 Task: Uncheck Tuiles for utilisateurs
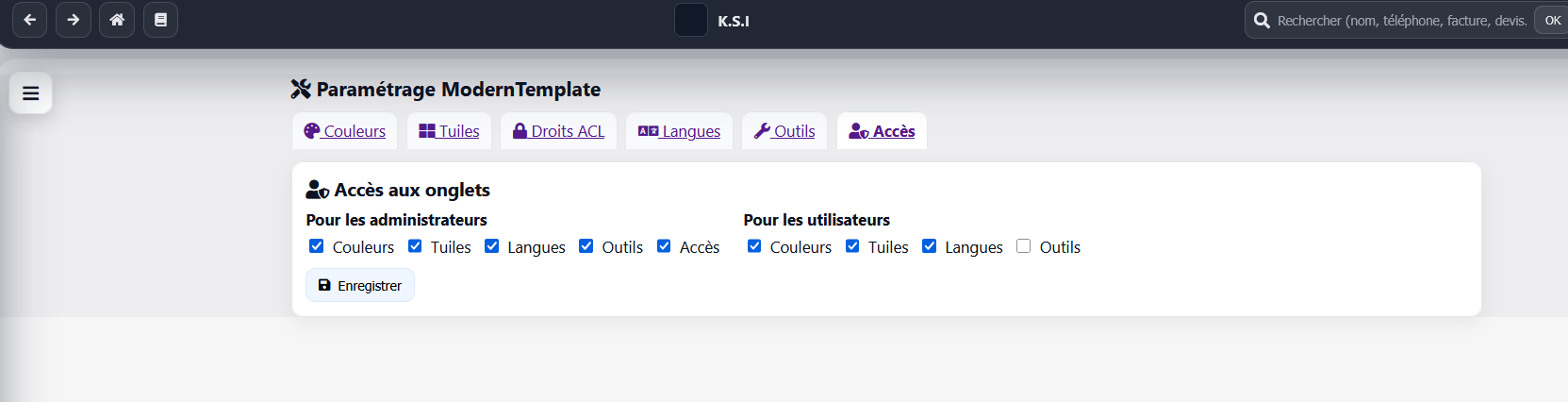852,246
